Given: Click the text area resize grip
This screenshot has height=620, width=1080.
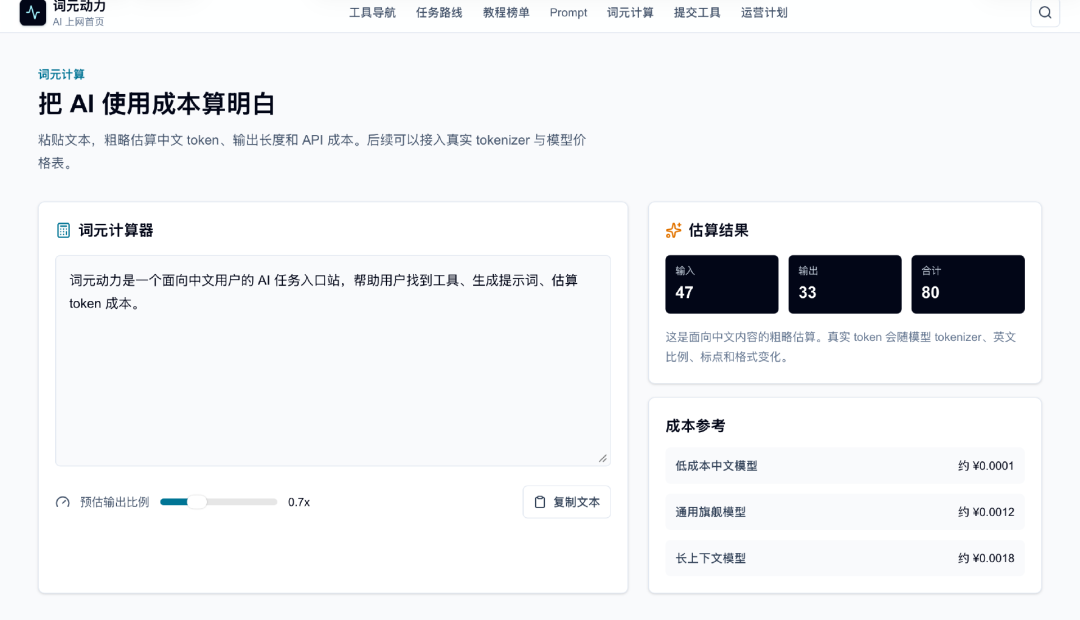Looking at the screenshot, I should (x=603, y=458).
